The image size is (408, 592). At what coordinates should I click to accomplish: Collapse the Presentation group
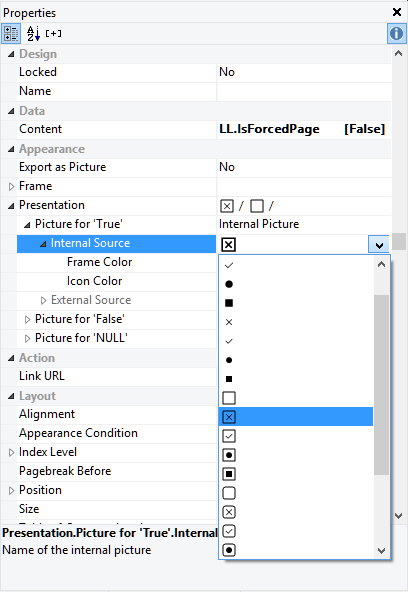tap(11, 205)
